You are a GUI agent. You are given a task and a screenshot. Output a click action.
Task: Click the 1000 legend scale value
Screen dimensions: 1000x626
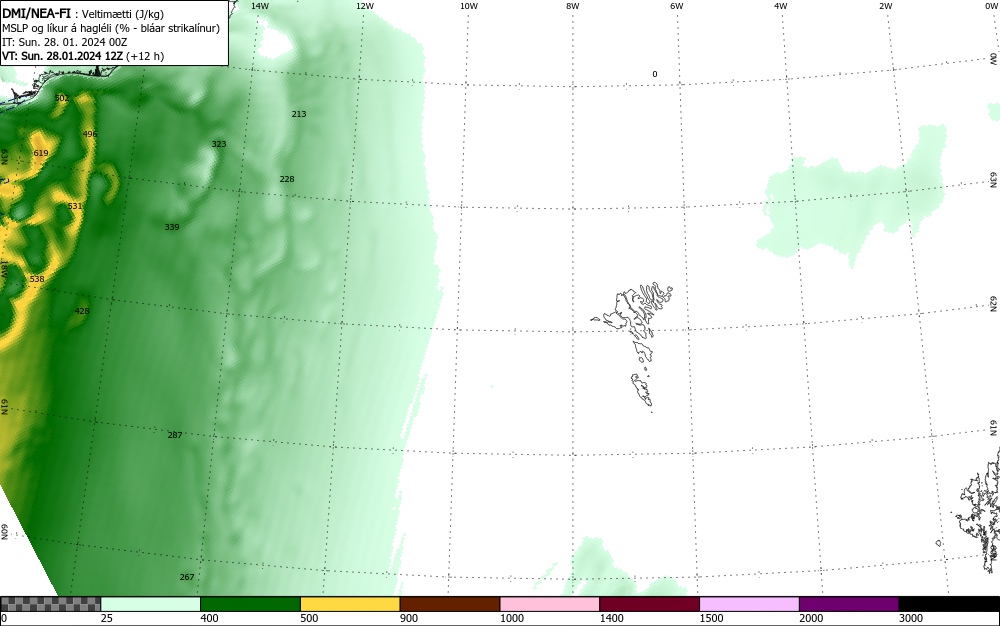512,618
